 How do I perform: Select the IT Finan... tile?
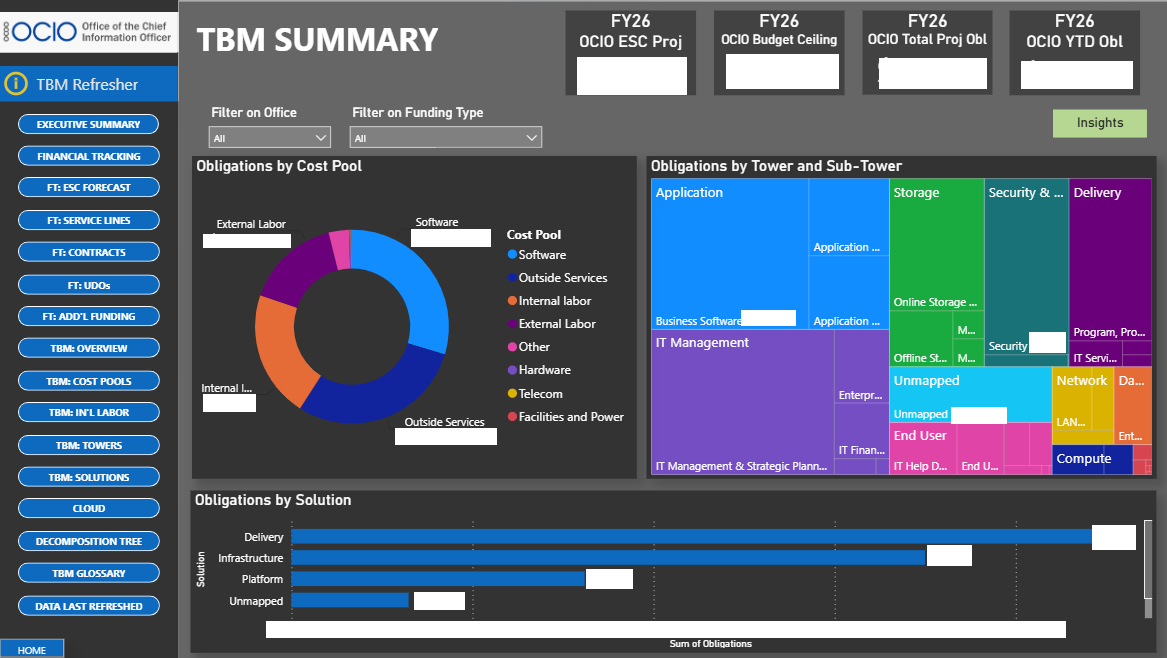click(x=861, y=432)
